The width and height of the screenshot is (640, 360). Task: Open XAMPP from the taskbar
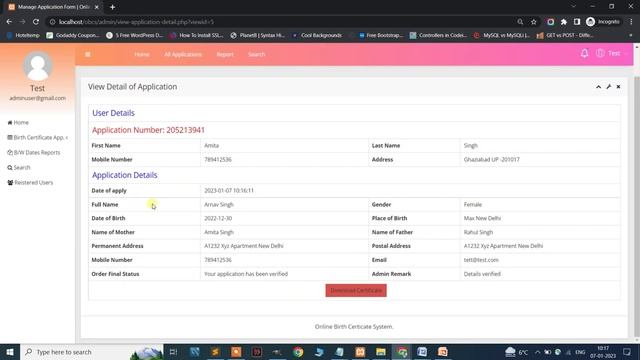coord(360,352)
